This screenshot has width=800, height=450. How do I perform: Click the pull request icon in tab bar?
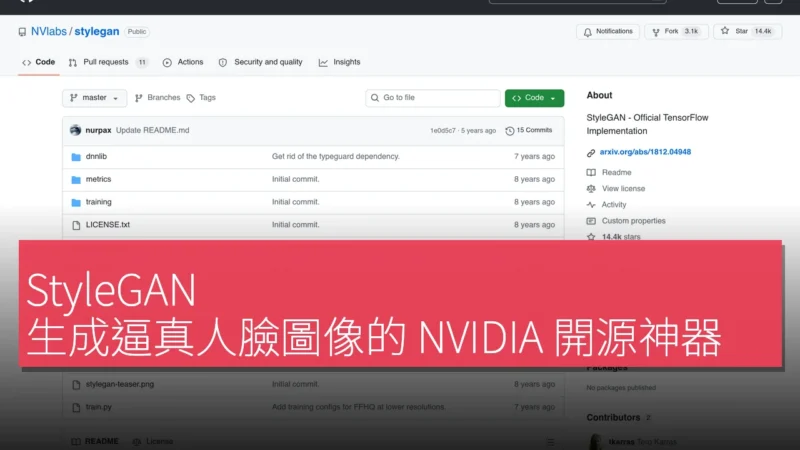click(x=73, y=63)
